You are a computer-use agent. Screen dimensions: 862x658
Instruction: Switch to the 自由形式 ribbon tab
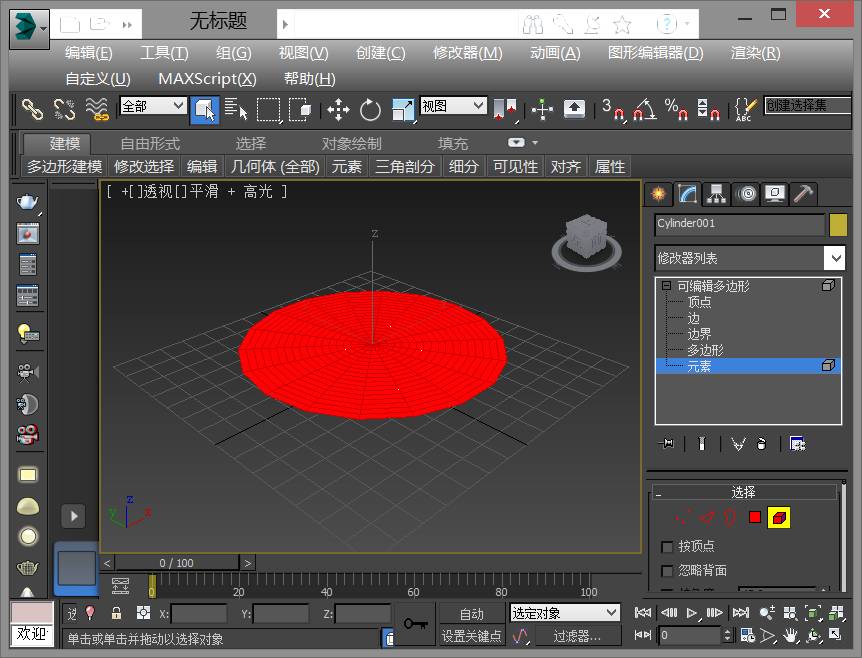(150, 143)
